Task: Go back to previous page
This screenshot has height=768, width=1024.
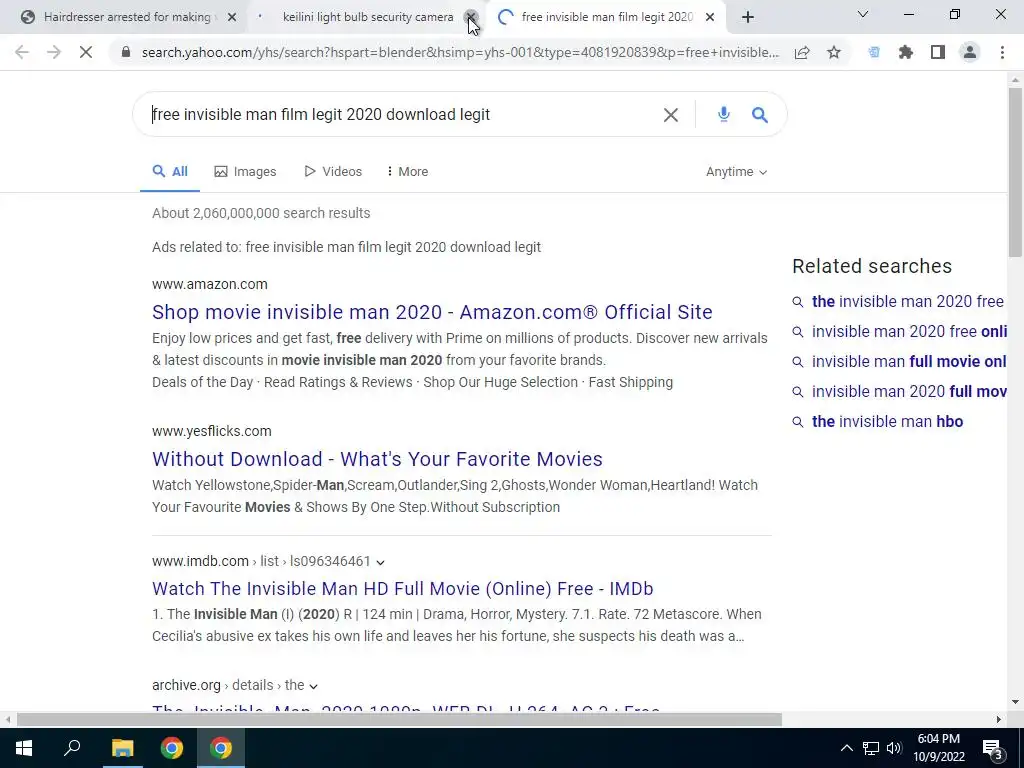Action: click(22, 52)
